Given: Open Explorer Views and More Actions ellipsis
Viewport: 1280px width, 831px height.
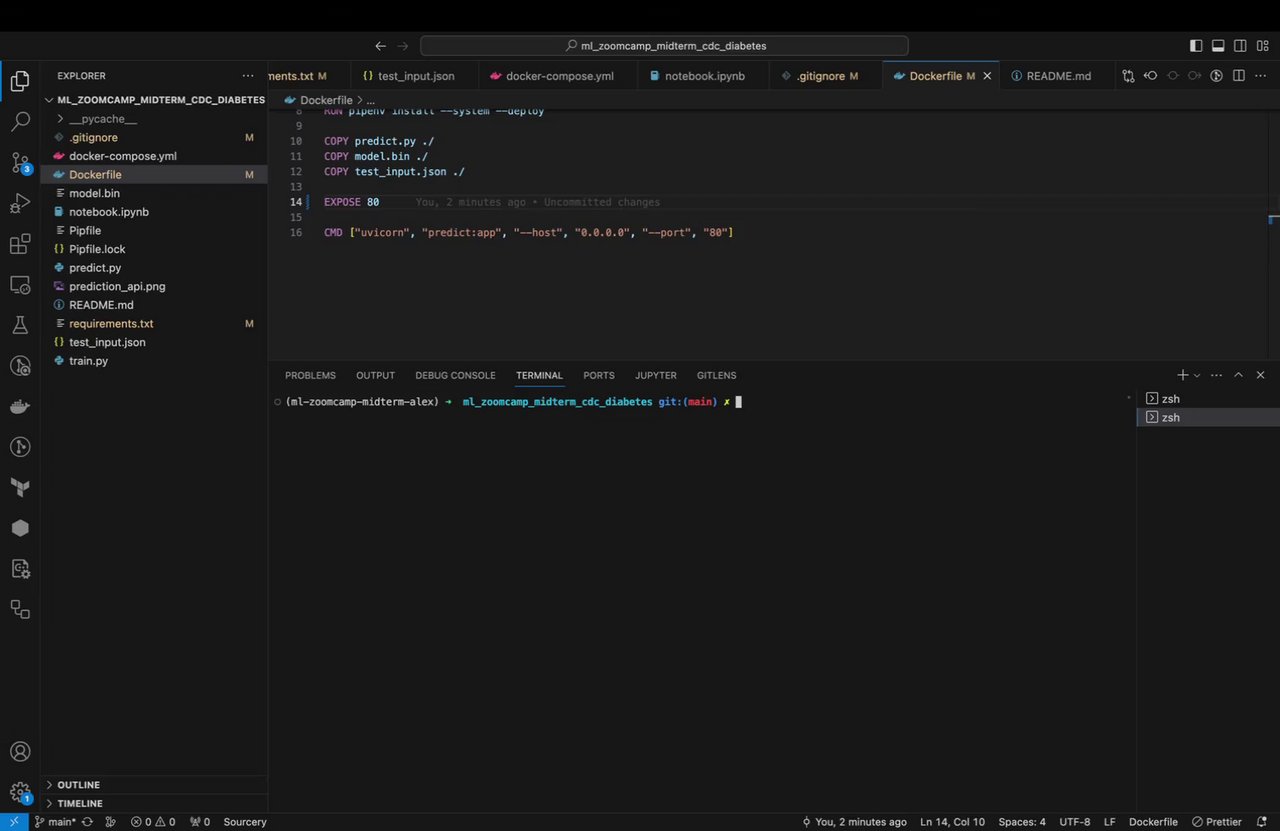Looking at the screenshot, I should [x=248, y=76].
